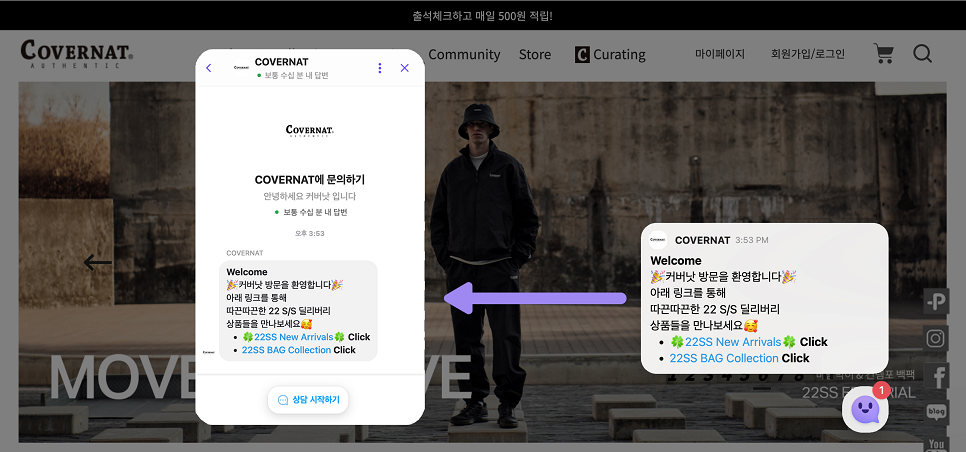This screenshot has height=452, width=966.
Task: Open the Curating menu item
Action: [610, 54]
